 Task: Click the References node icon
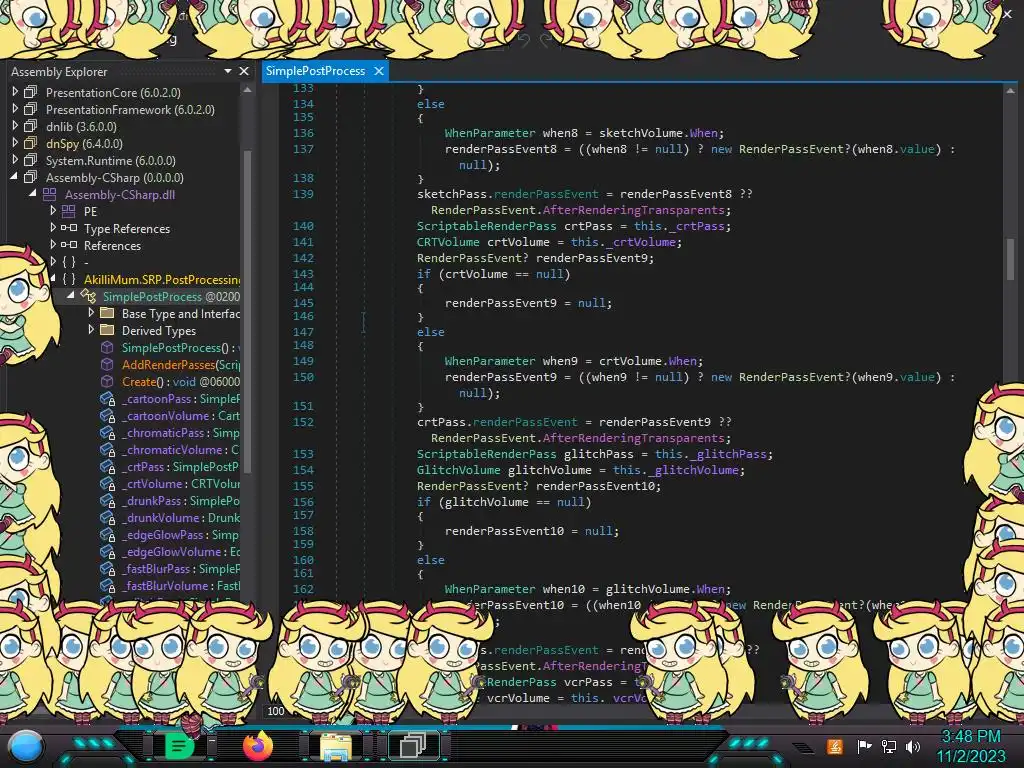click(69, 245)
